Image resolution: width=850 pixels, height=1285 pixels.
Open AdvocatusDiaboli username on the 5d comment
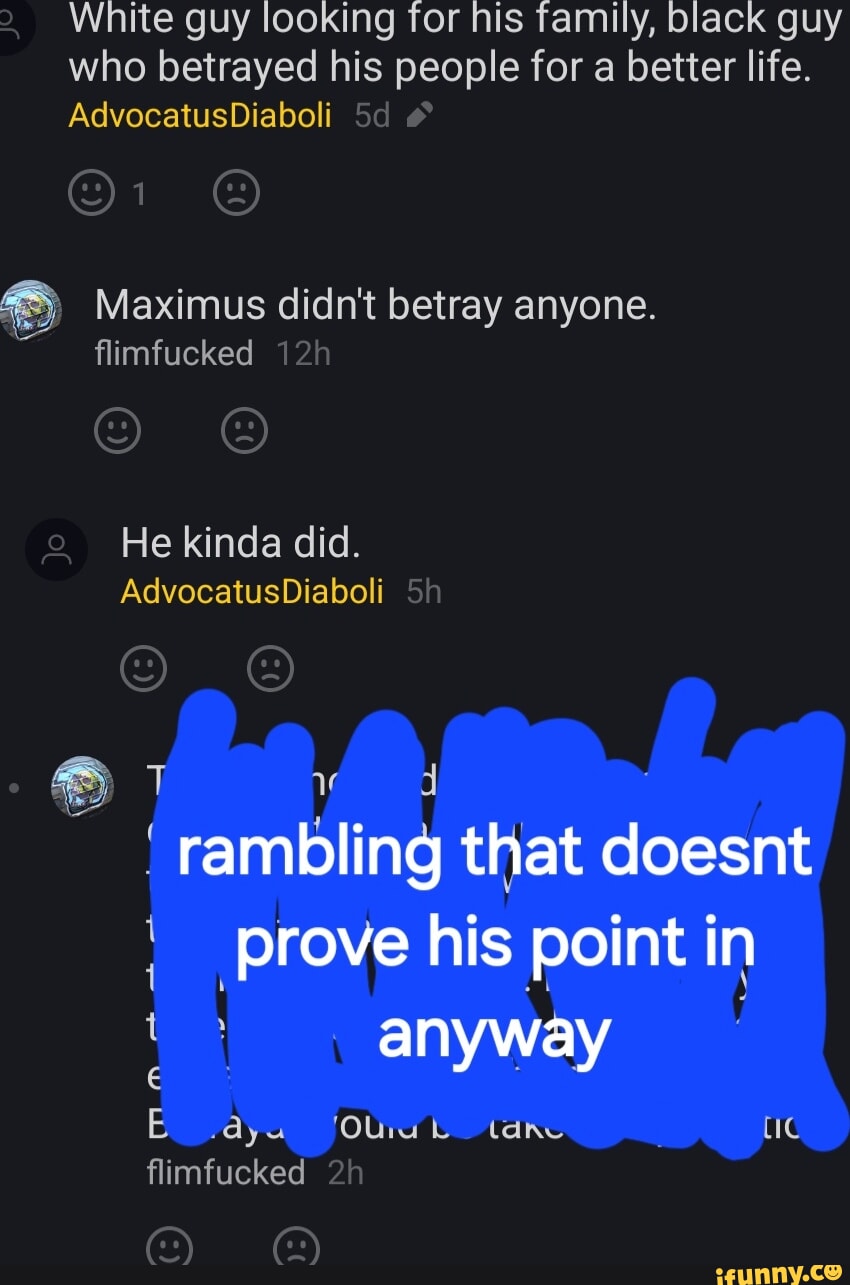tap(200, 117)
